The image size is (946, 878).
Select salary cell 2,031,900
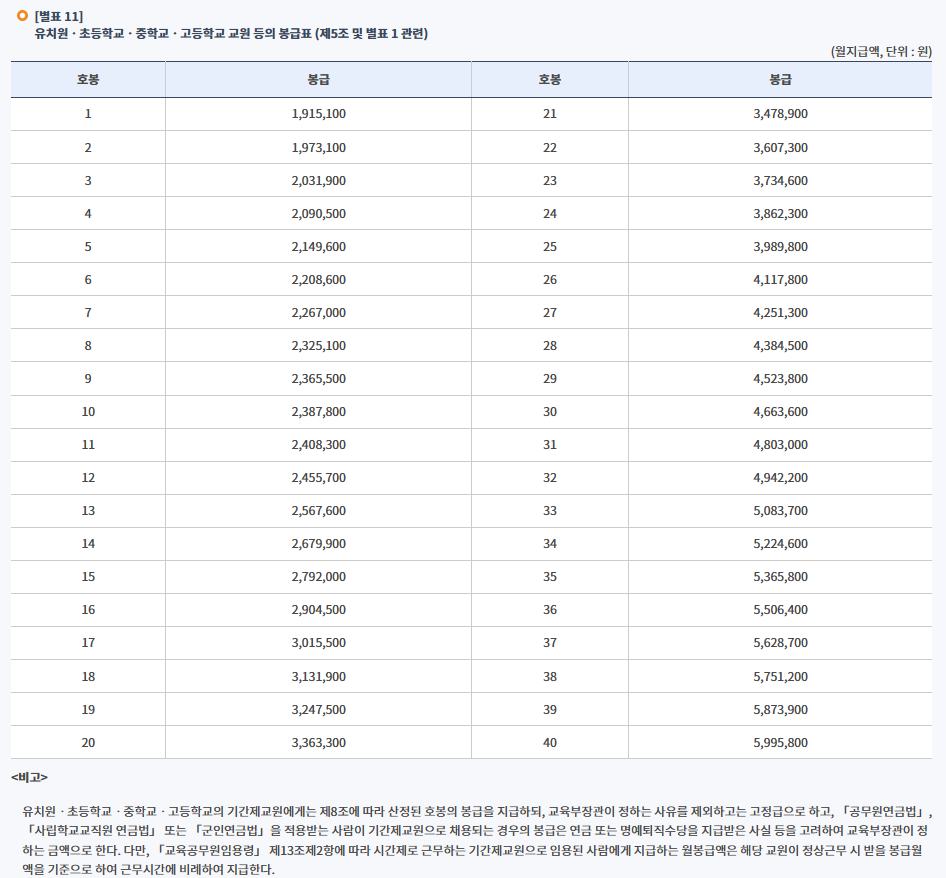point(319,180)
